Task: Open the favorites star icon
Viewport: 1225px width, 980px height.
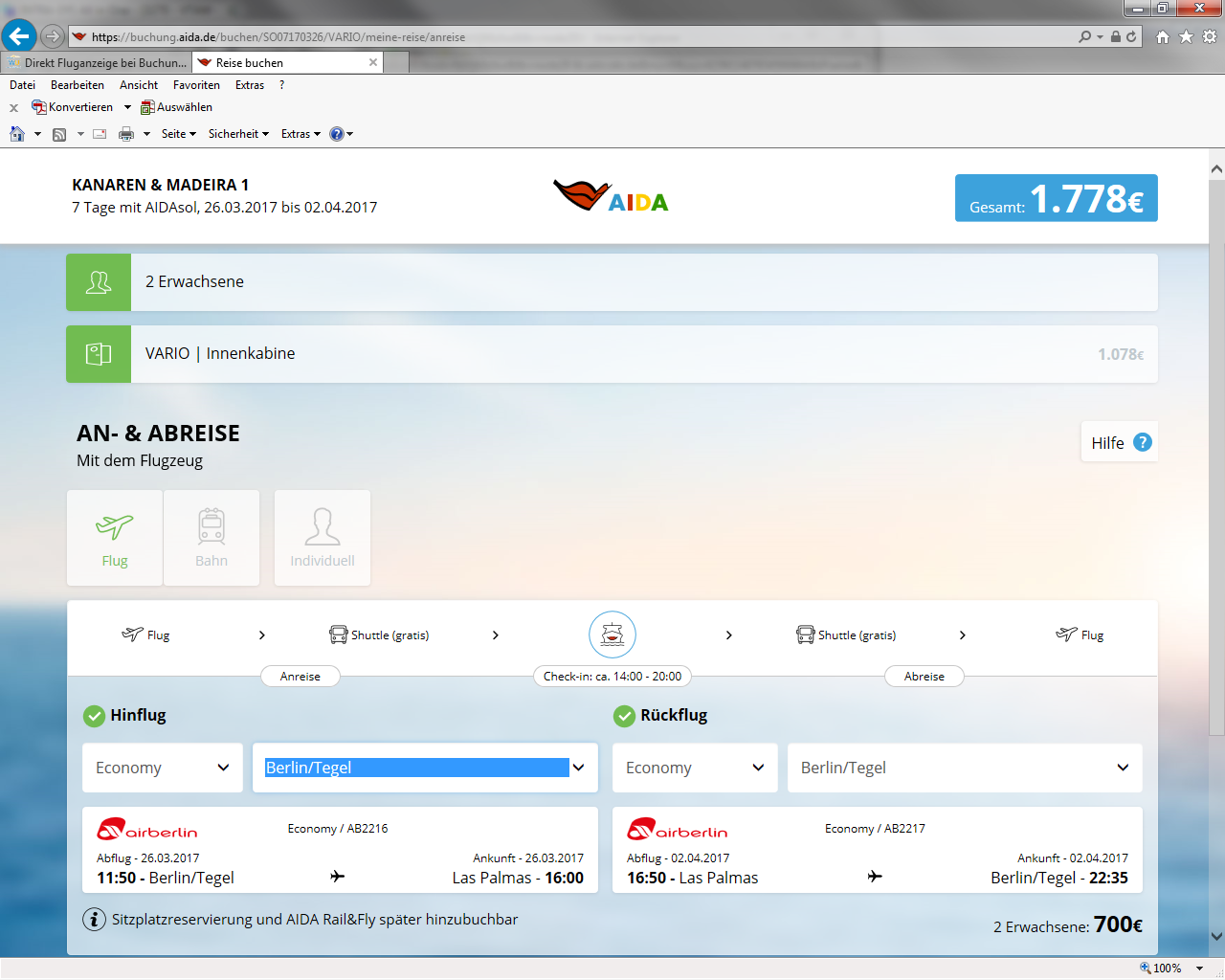Action: tap(1186, 36)
